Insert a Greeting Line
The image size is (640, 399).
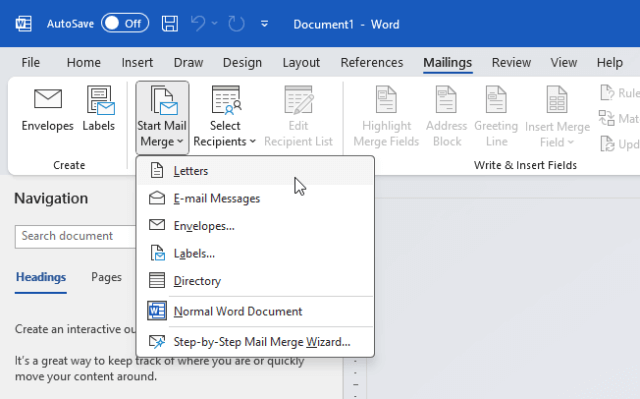496,117
